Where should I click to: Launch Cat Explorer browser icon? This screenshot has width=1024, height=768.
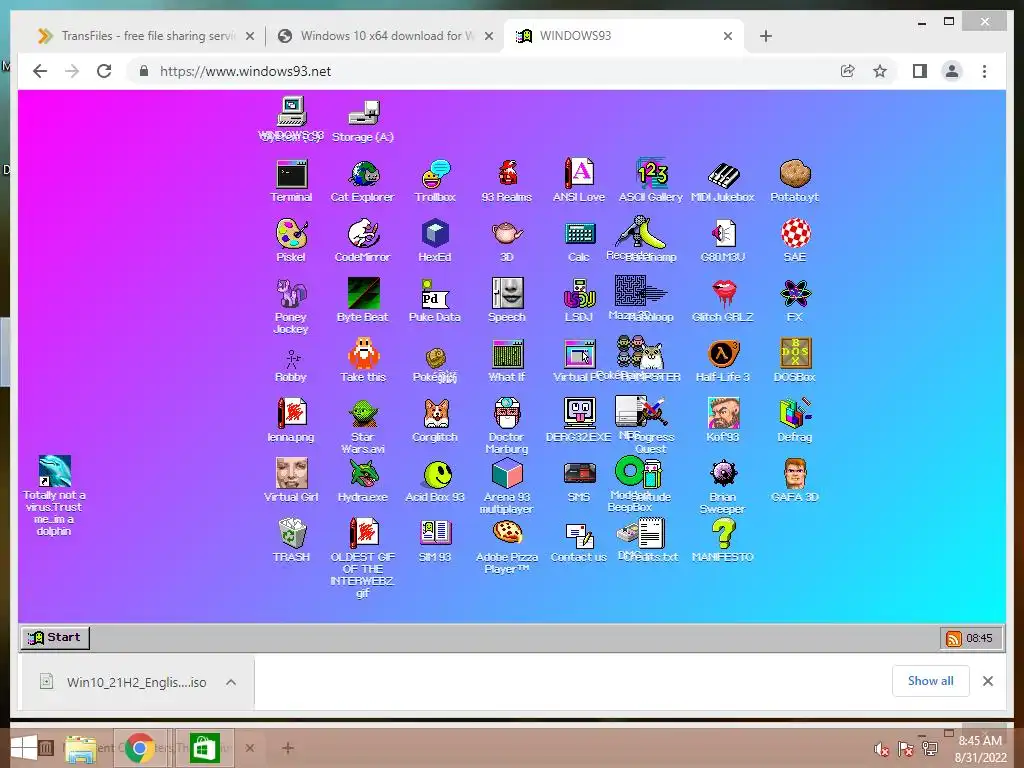tap(362, 181)
